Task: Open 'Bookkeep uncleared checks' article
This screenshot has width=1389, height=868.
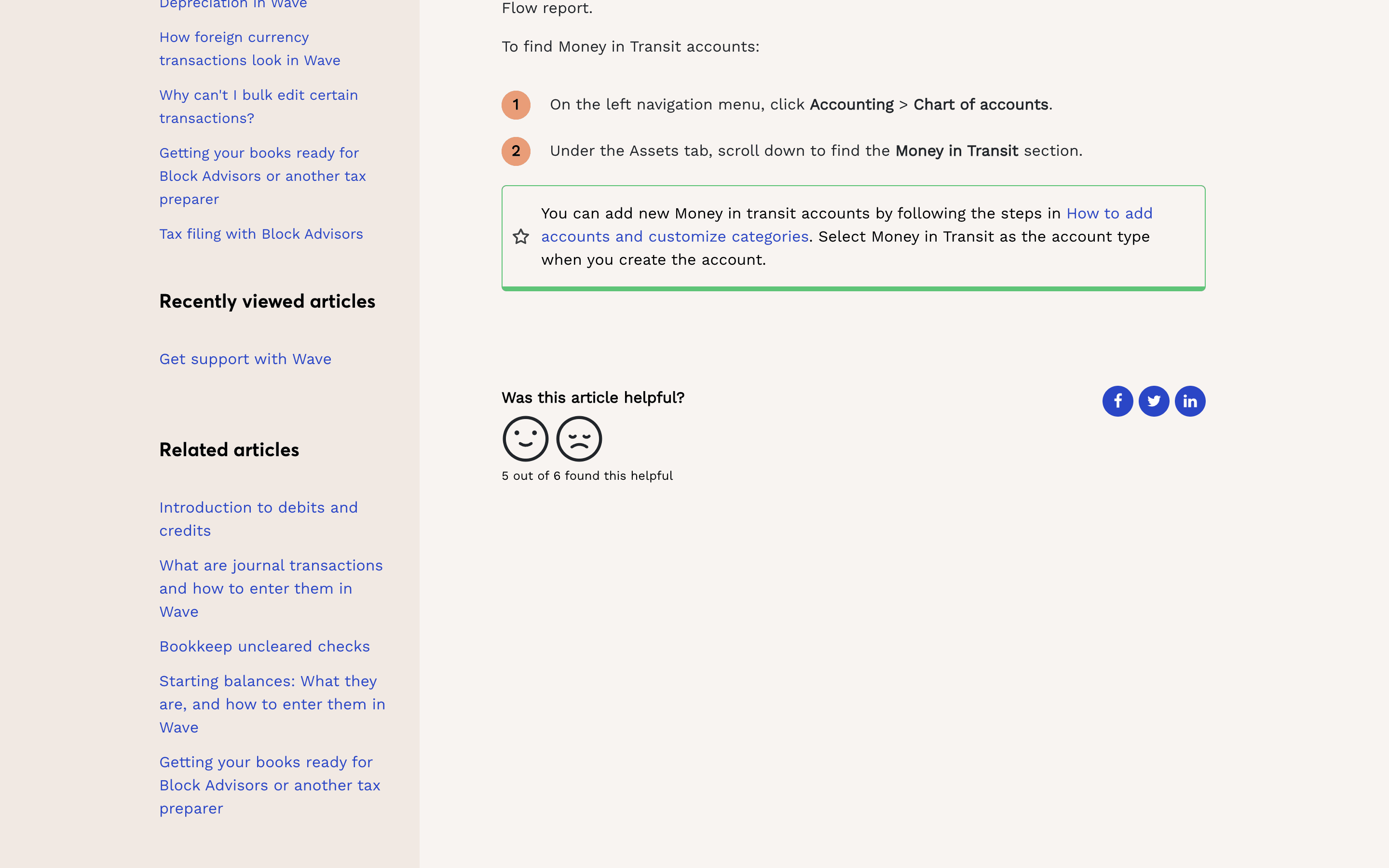Action: pyautogui.click(x=265, y=646)
